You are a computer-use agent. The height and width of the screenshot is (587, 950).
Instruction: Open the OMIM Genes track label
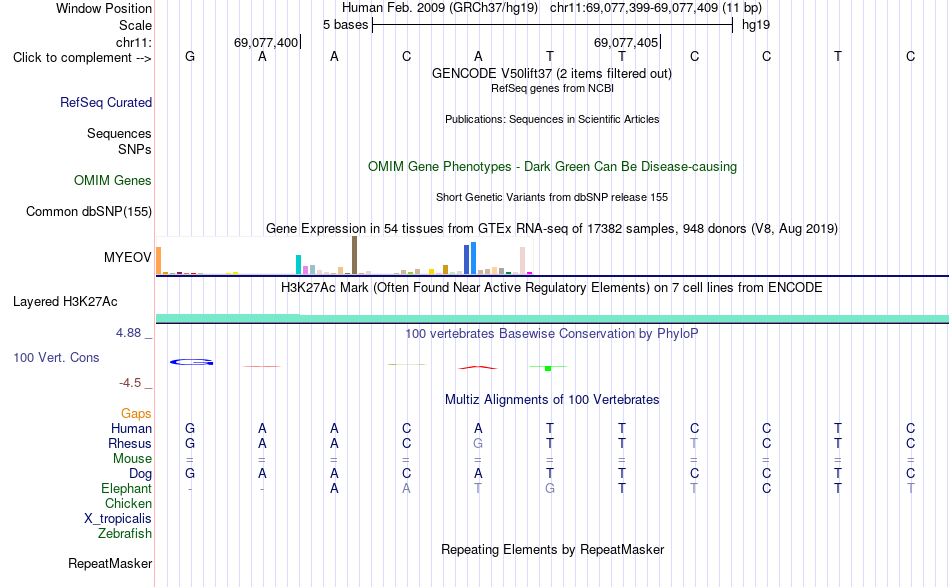click(x=113, y=181)
